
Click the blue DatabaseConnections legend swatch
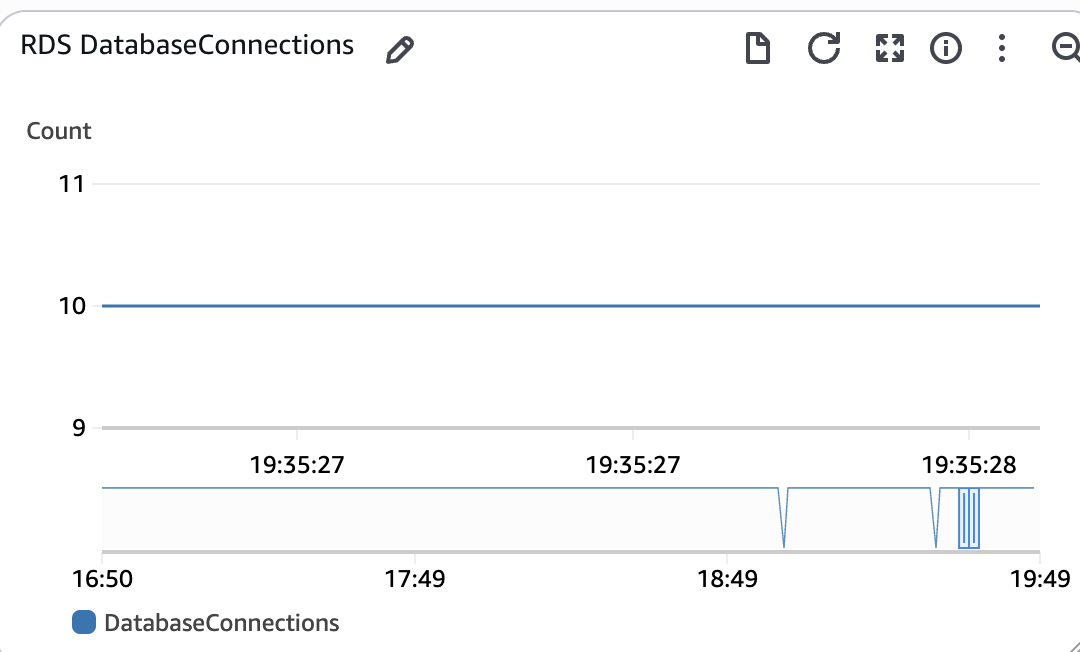point(84,622)
